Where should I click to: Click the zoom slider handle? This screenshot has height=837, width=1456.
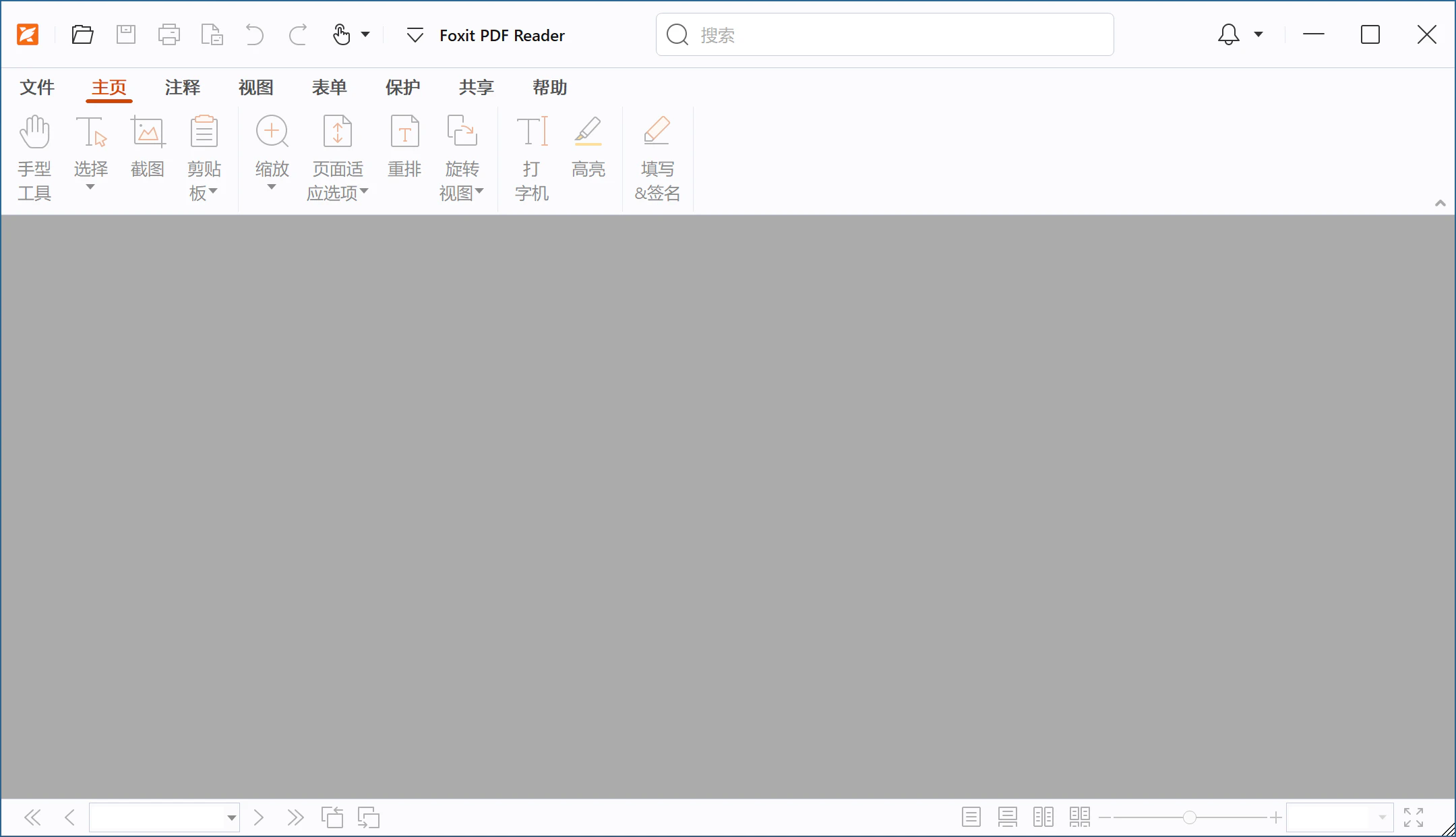pyautogui.click(x=1190, y=817)
